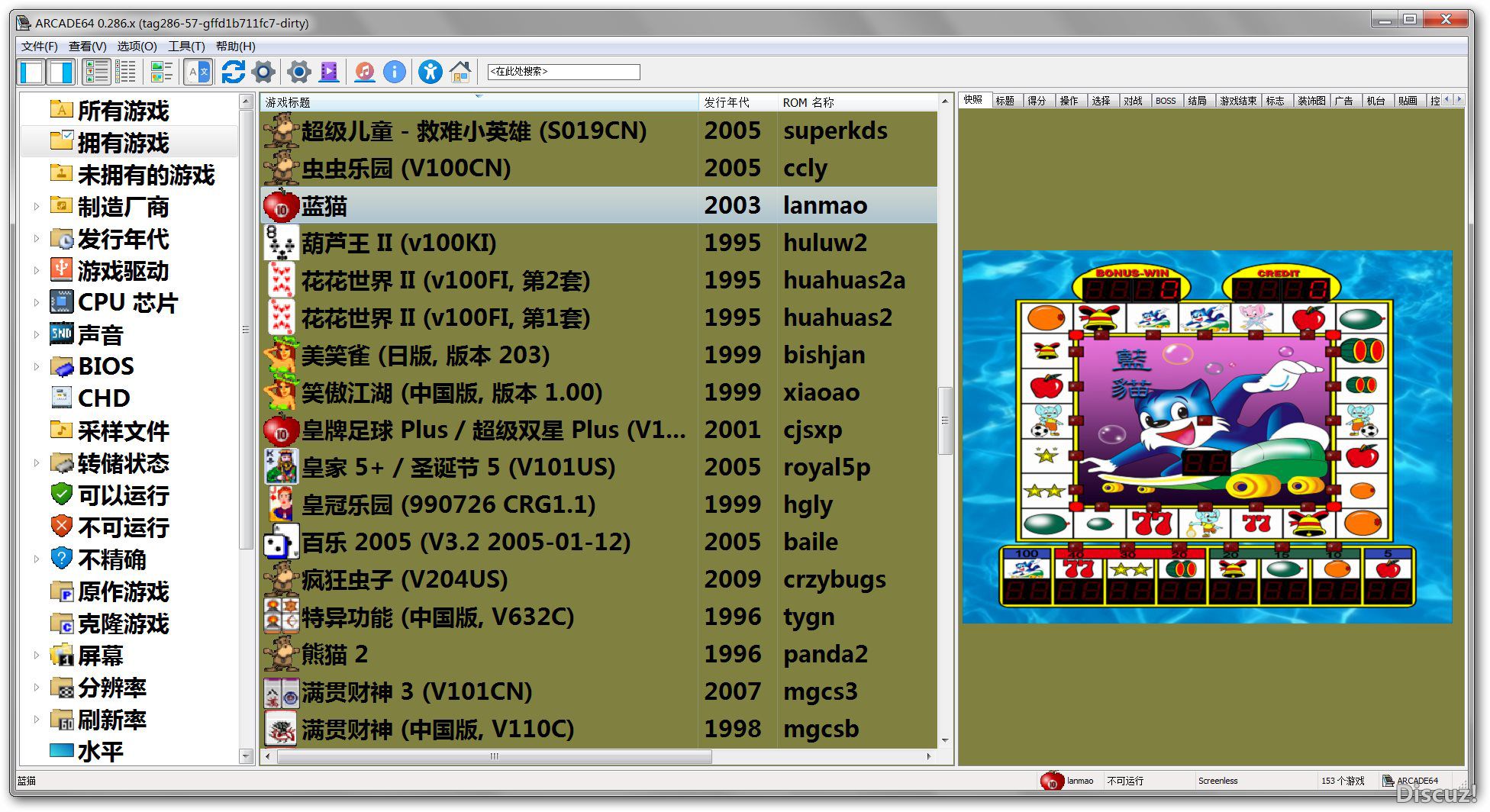The width and height of the screenshot is (1490, 812).
Task: Select the 可以运行 filter in sidebar
Action: [x=122, y=495]
